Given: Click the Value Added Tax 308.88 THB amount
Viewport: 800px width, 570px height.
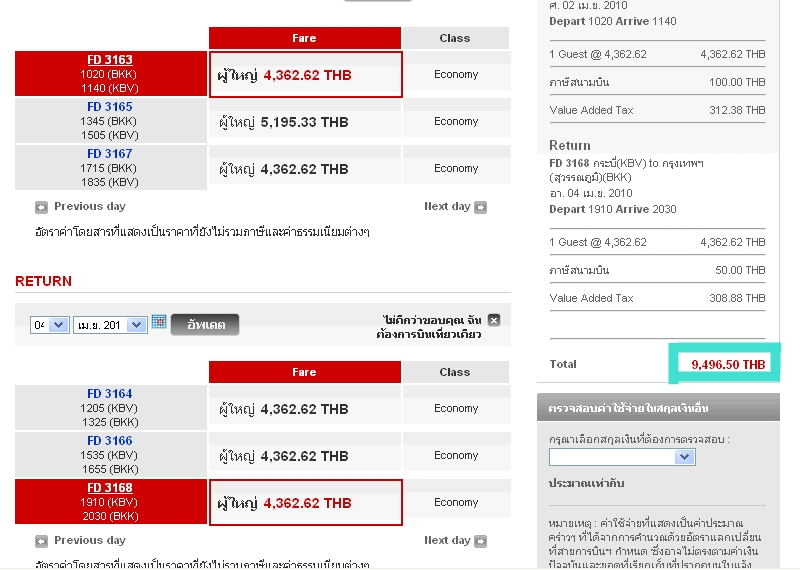Looking at the screenshot, I should (737, 298).
